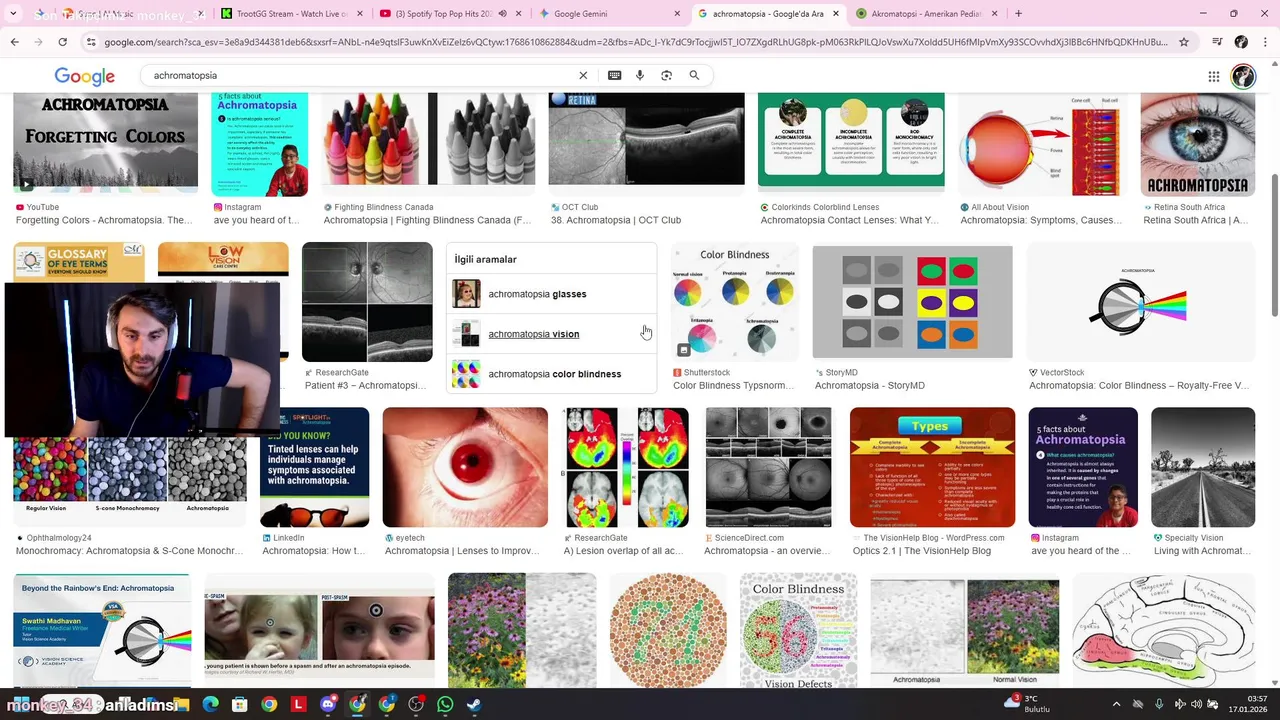This screenshot has width=1280, height=720.
Task: Open Retina South Africa blue eye image
Action: (x=1198, y=144)
